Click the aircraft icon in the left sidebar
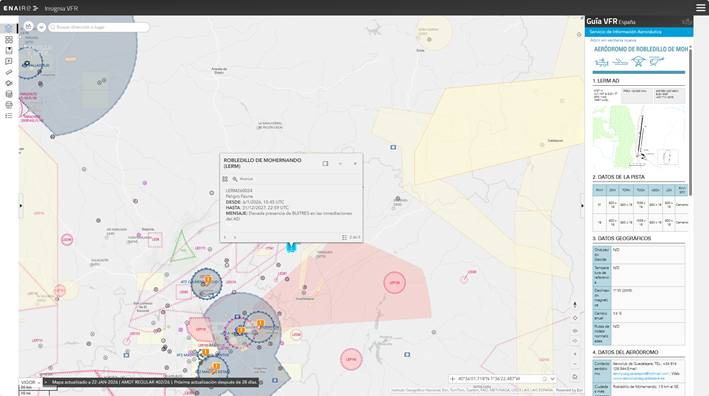Viewport: 709px width, 396px height. tap(9, 83)
